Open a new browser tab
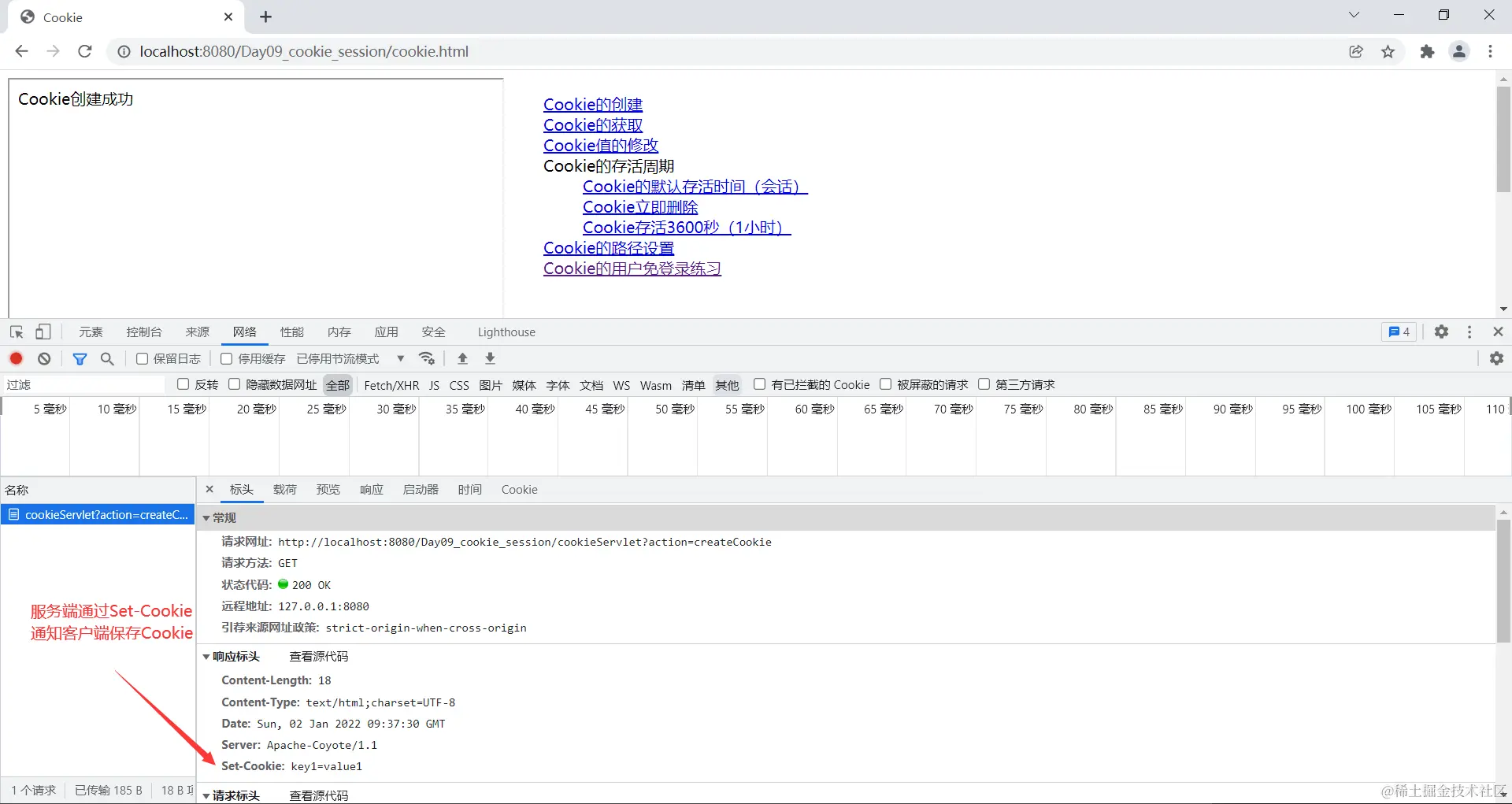1512x804 pixels. pos(265,17)
